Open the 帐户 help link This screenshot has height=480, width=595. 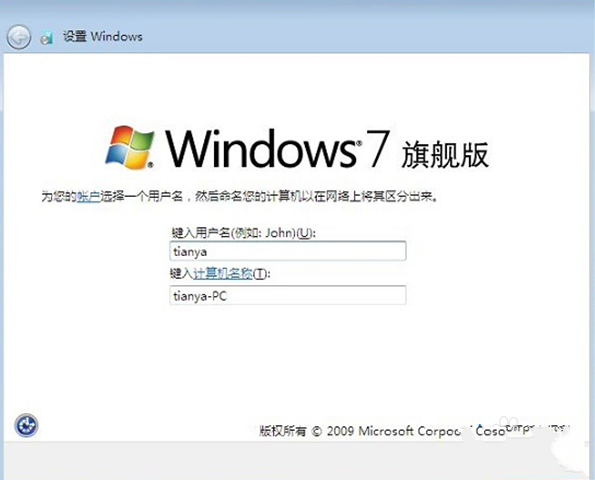[x=88, y=197]
